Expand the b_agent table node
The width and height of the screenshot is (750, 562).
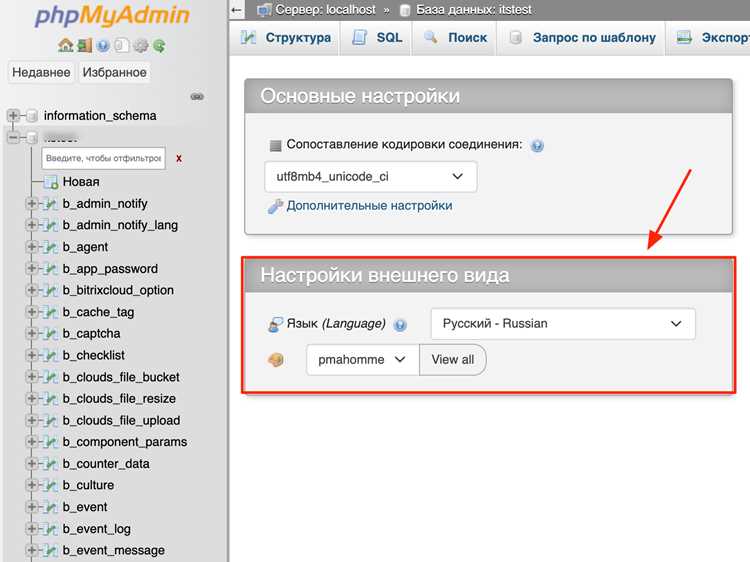(32, 247)
